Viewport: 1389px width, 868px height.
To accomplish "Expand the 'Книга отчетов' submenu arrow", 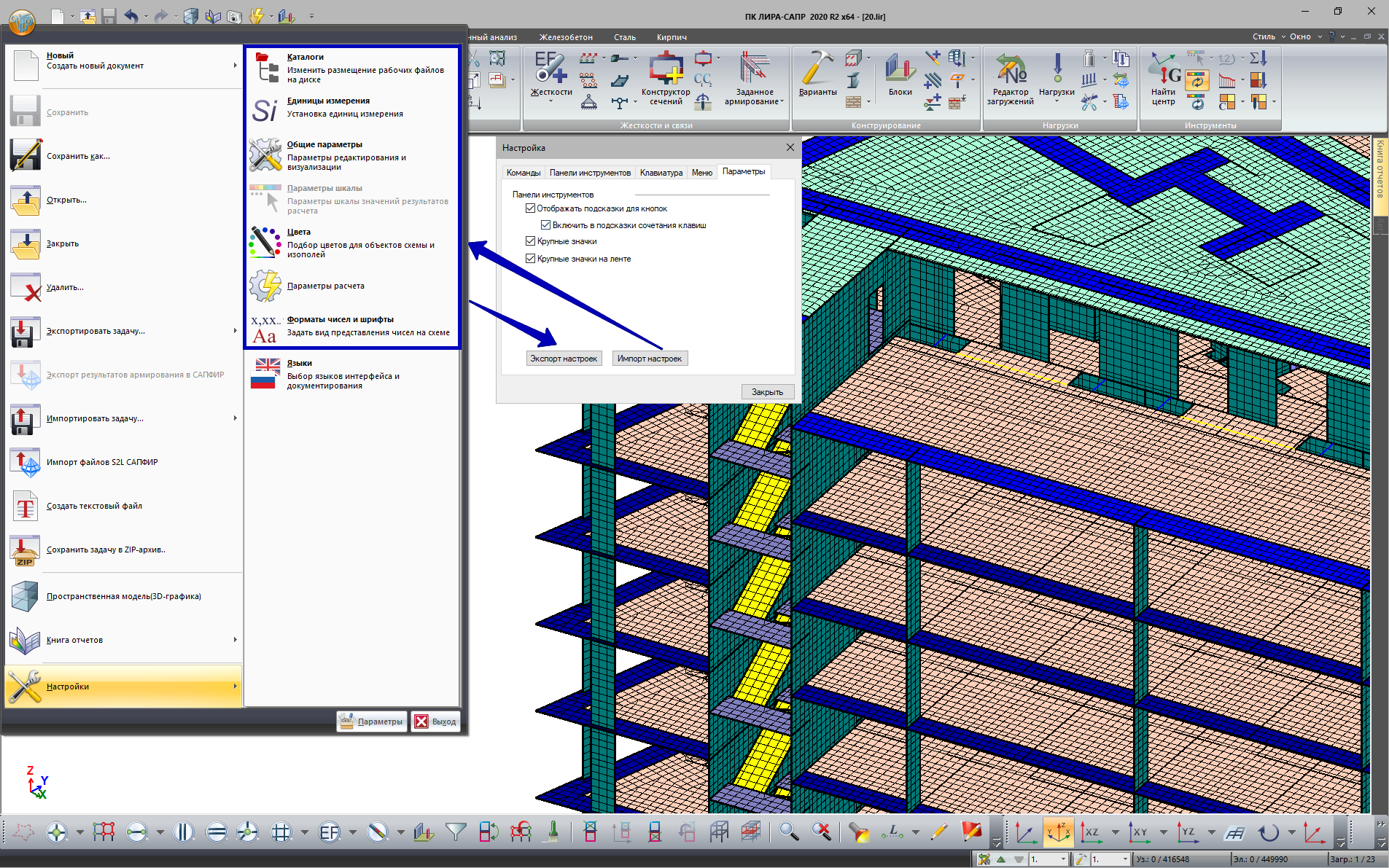I will 235,640.
